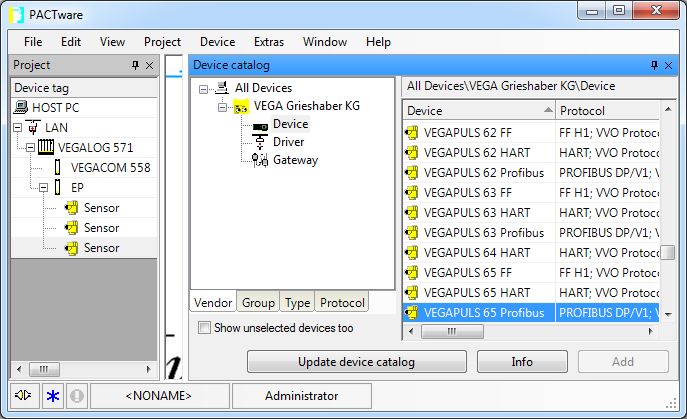Image resolution: width=687 pixels, height=419 pixels.
Task: Click device list scroll-right arrow
Action: pos(650,331)
